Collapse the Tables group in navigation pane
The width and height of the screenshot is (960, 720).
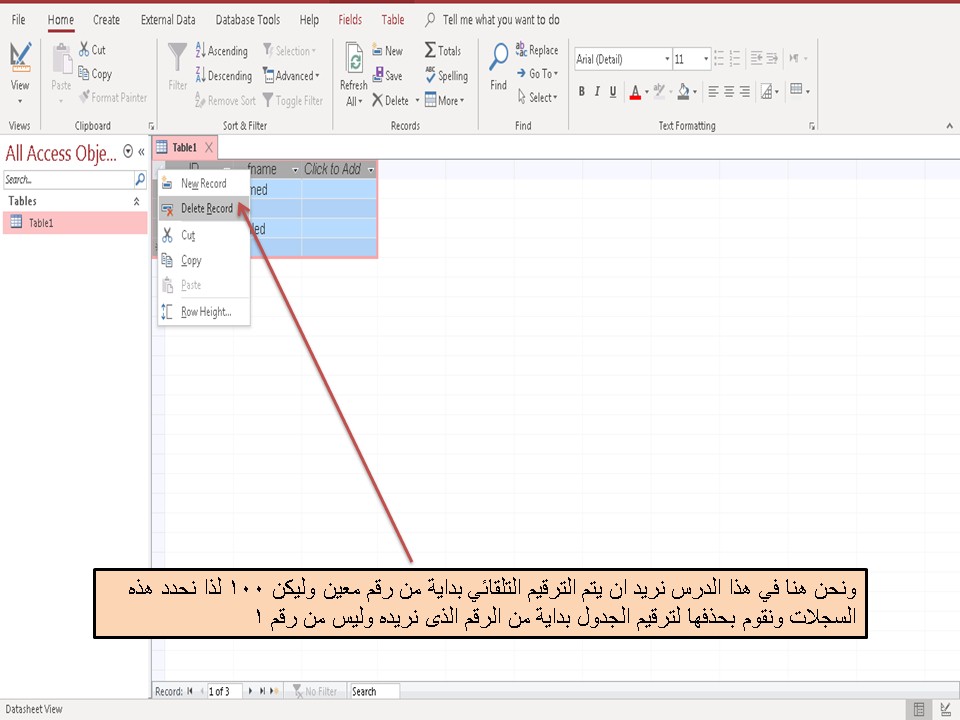tap(137, 201)
